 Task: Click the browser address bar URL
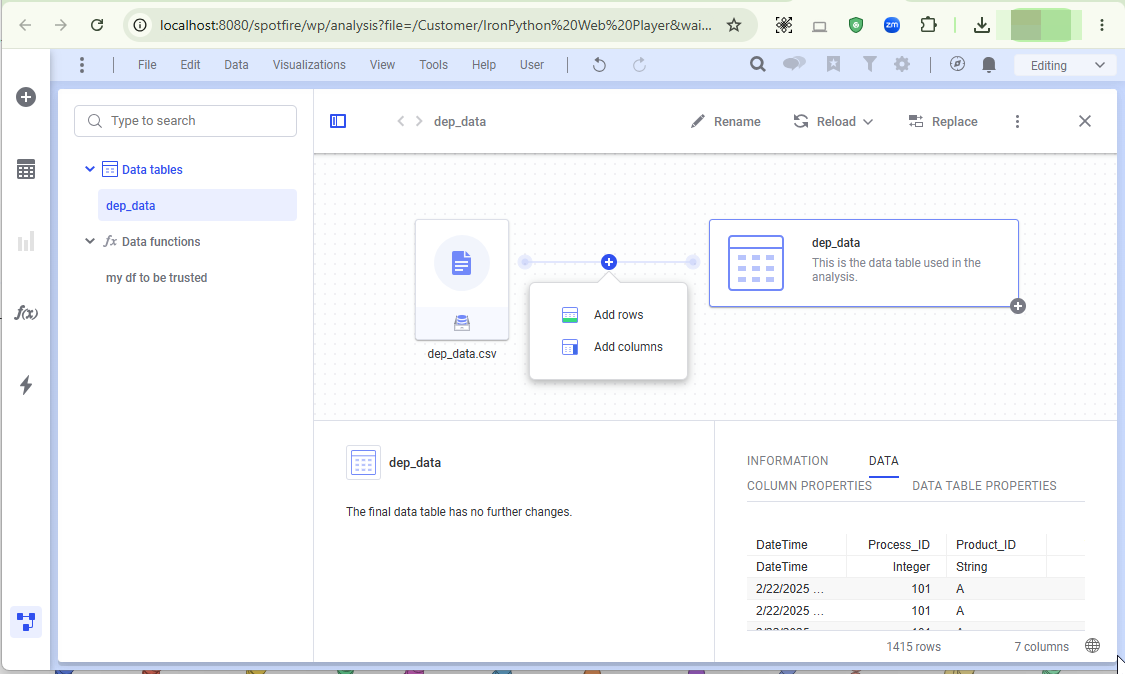pos(436,25)
